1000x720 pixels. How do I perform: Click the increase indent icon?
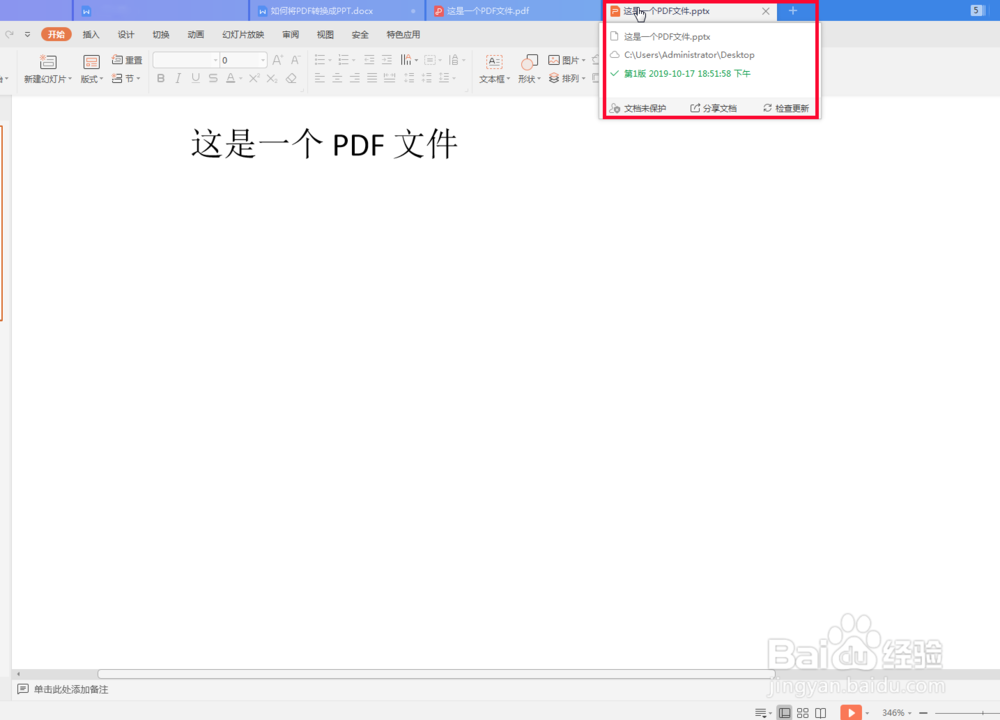[x=386, y=60]
